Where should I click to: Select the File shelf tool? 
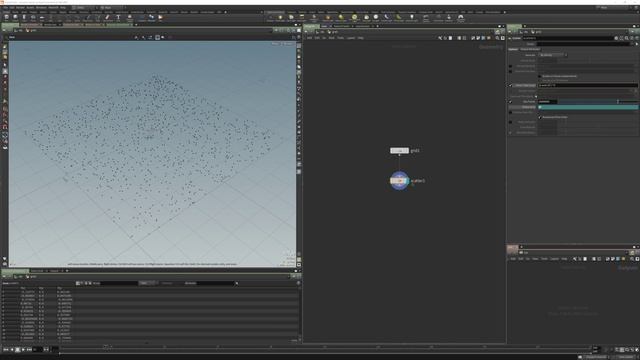click(160, 17)
